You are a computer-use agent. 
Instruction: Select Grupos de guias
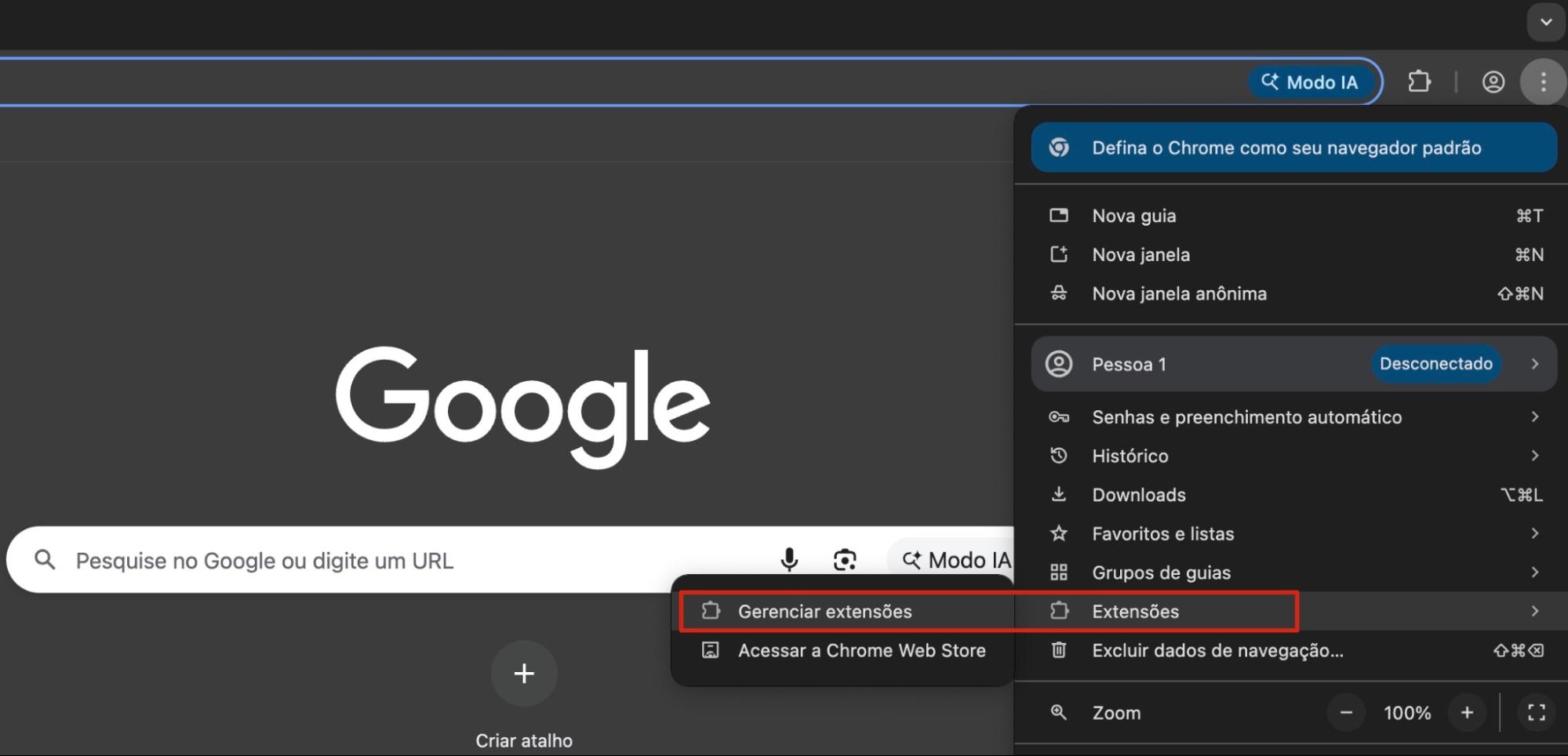click(x=1161, y=572)
